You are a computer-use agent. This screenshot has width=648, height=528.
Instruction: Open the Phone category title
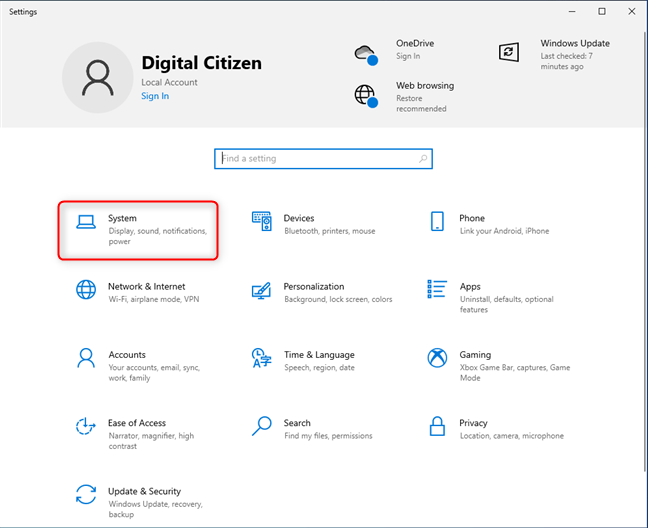coord(472,218)
